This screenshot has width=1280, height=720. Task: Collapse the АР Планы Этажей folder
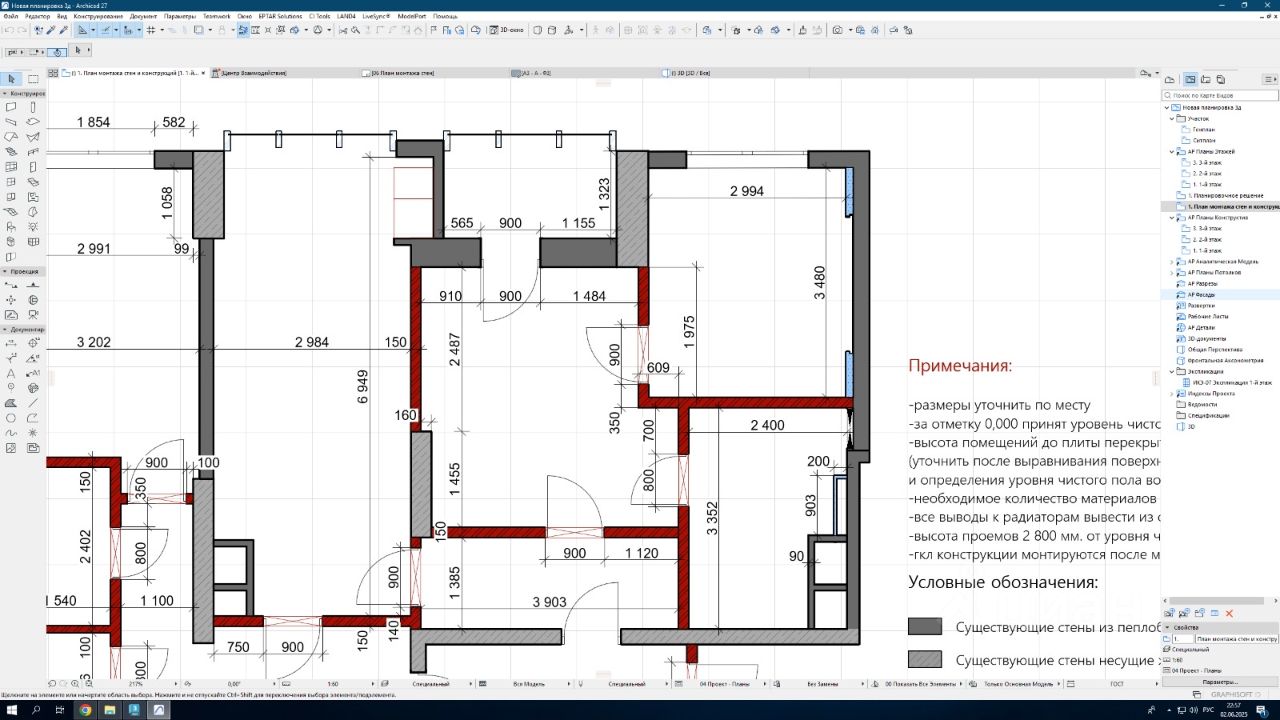tap(1173, 152)
